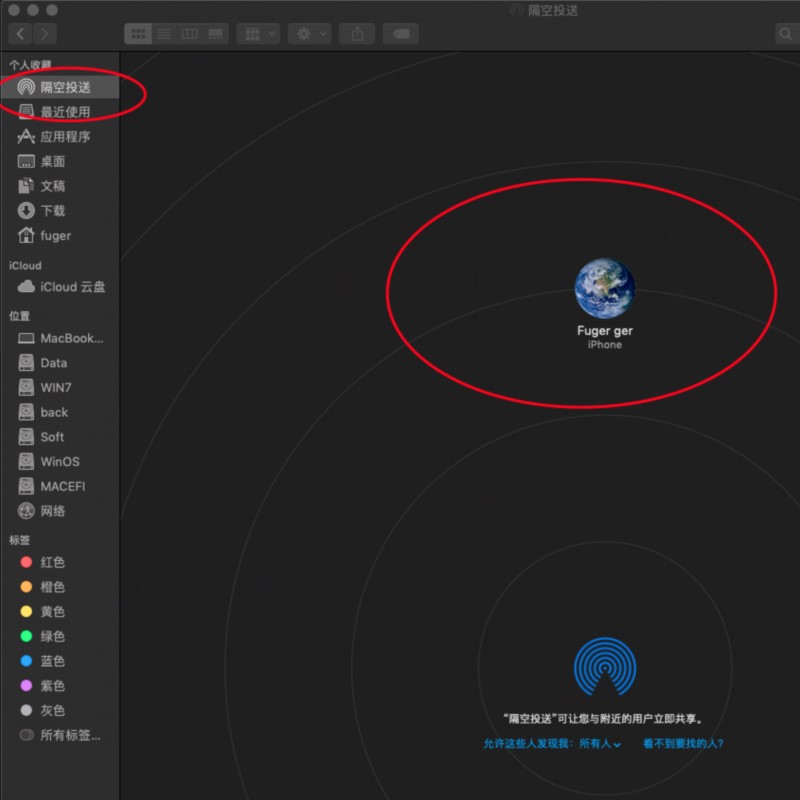800x800 pixels.
Task: Open 最近使用 in the sidebar
Action: pos(60,112)
